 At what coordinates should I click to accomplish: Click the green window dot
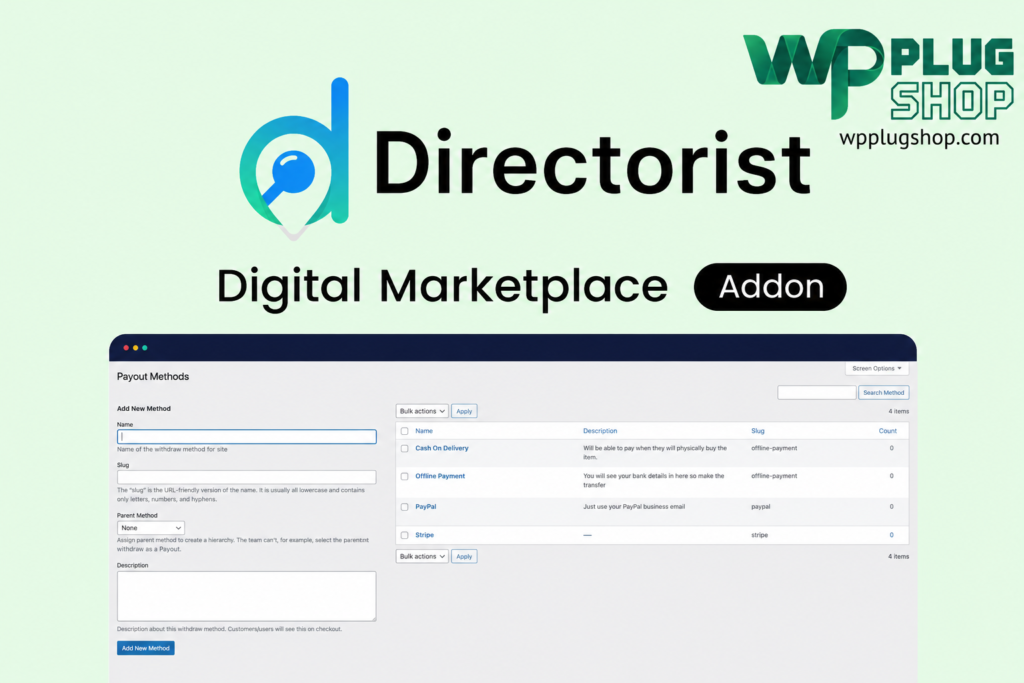pyautogui.click(x=144, y=347)
